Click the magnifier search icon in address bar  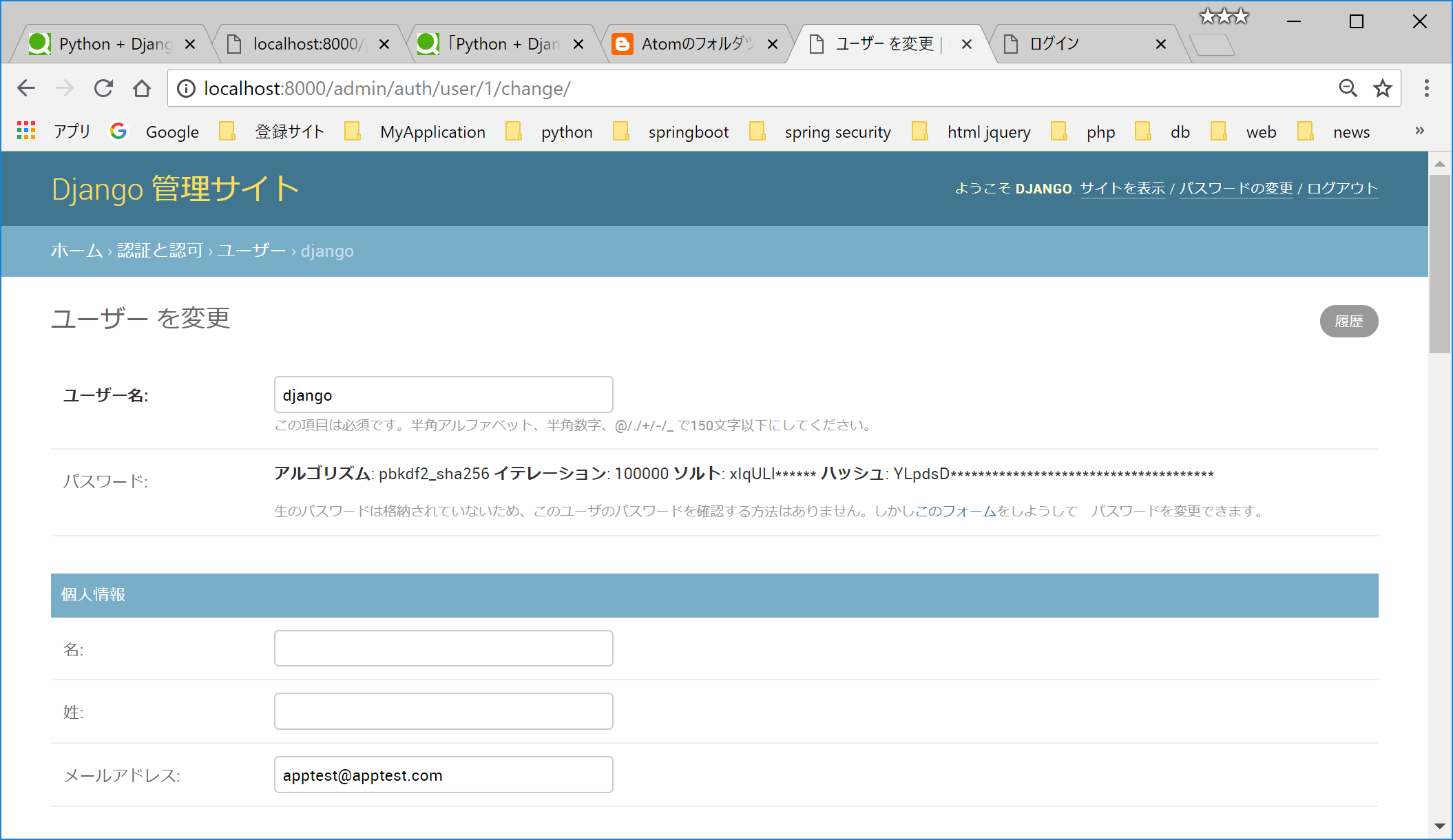[1348, 88]
